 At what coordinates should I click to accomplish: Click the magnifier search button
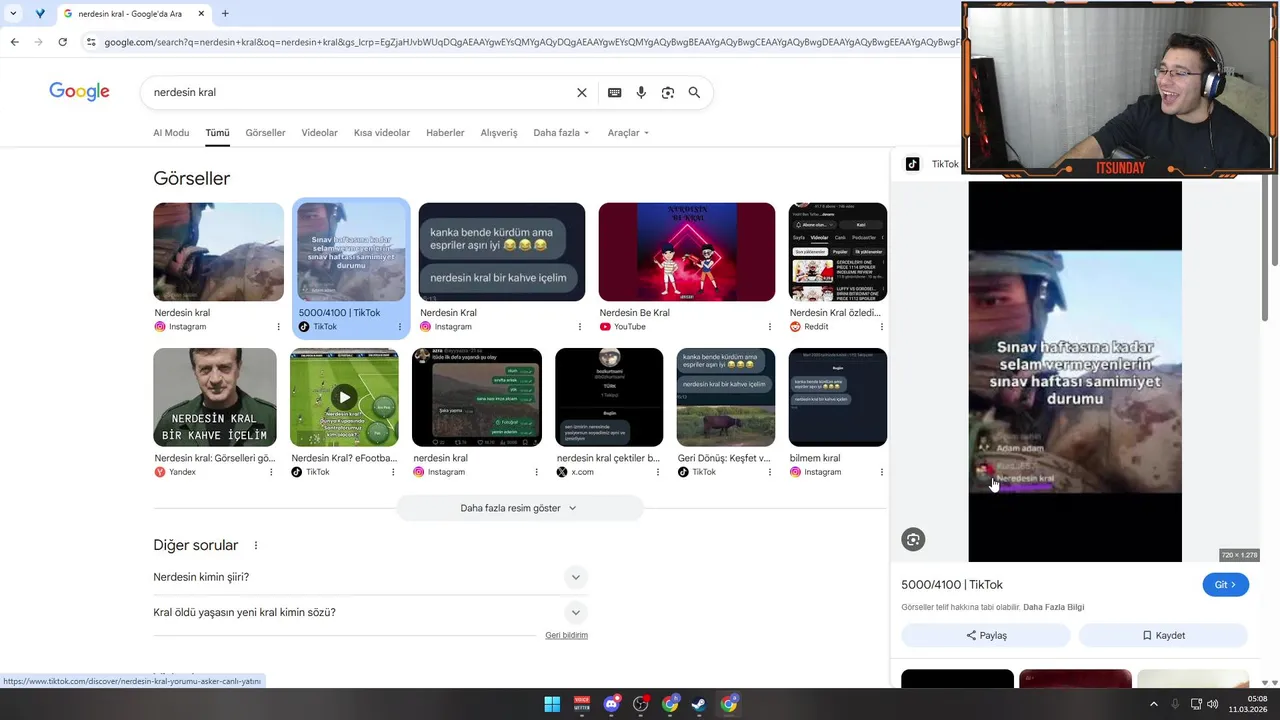click(694, 93)
